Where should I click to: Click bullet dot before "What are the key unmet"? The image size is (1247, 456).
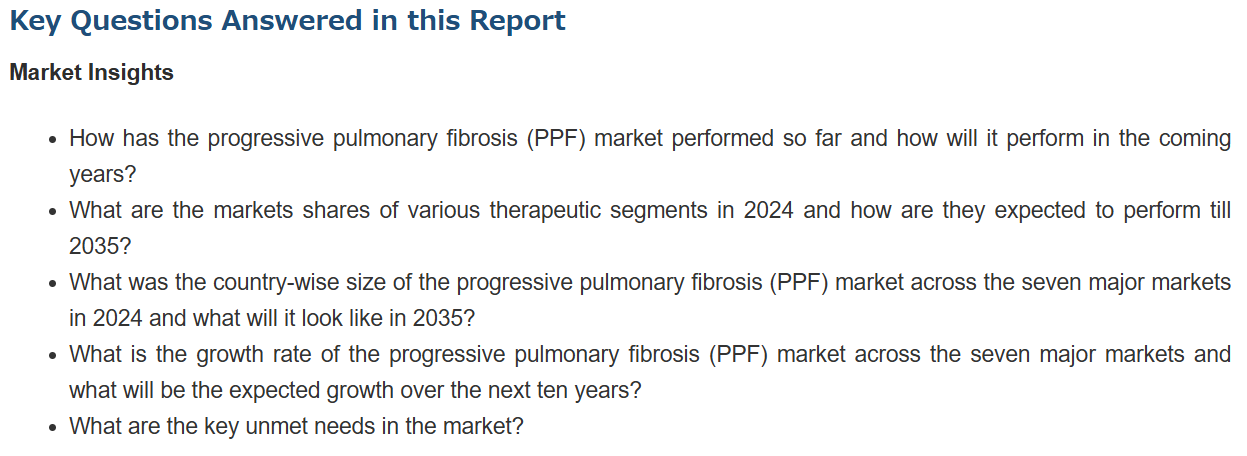[51, 428]
